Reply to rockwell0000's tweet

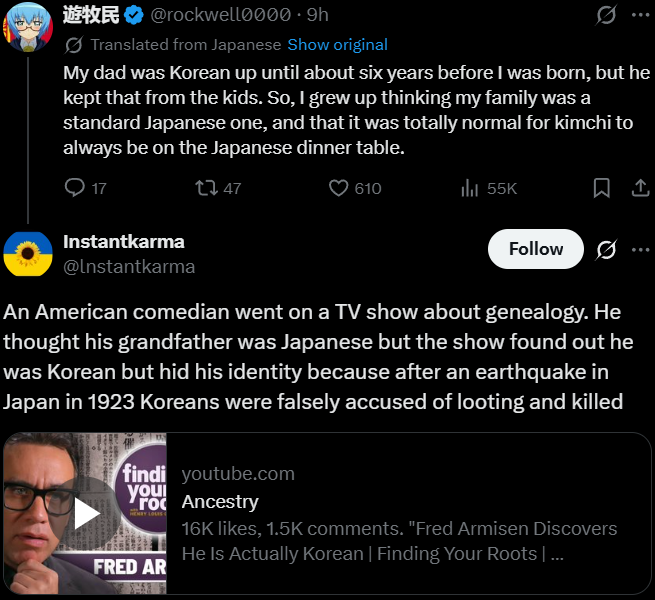tap(75, 188)
